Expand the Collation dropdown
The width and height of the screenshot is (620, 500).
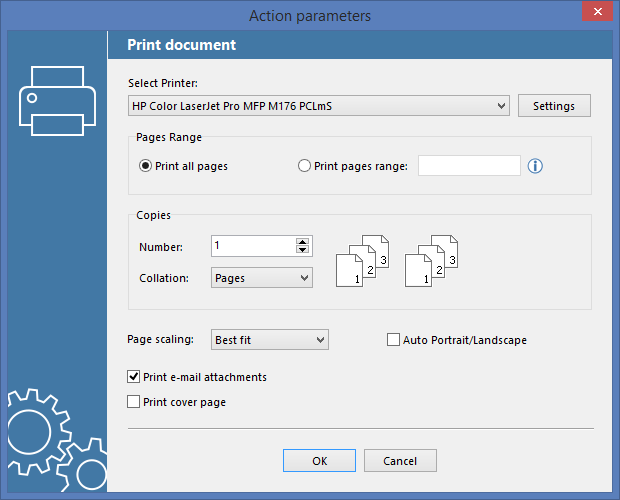(x=262, y=278)
